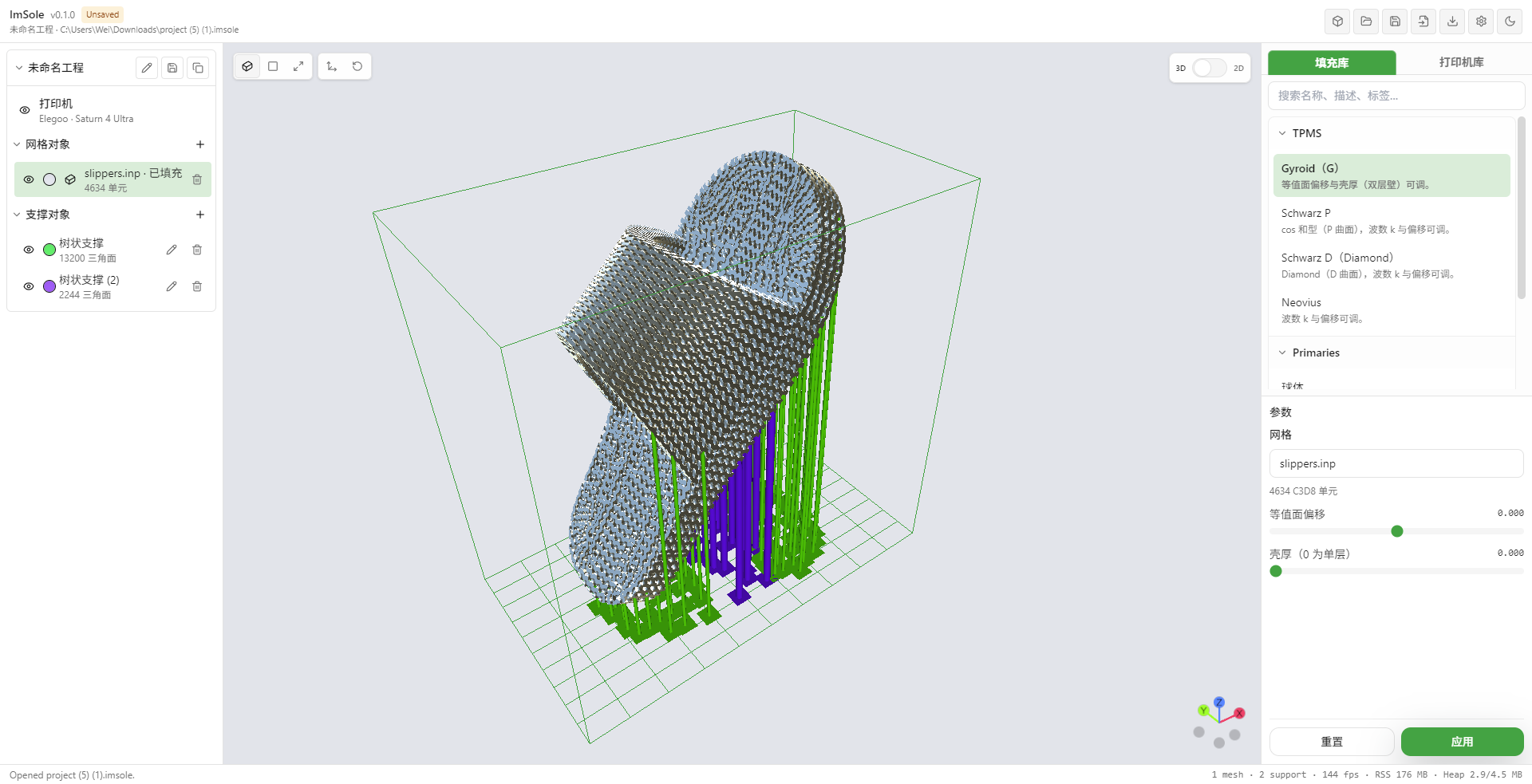The height and width of the screenshot is (784, 1532).
Task: Select the Schwarz D (Diamond) infill
Action: (1392, 265)
